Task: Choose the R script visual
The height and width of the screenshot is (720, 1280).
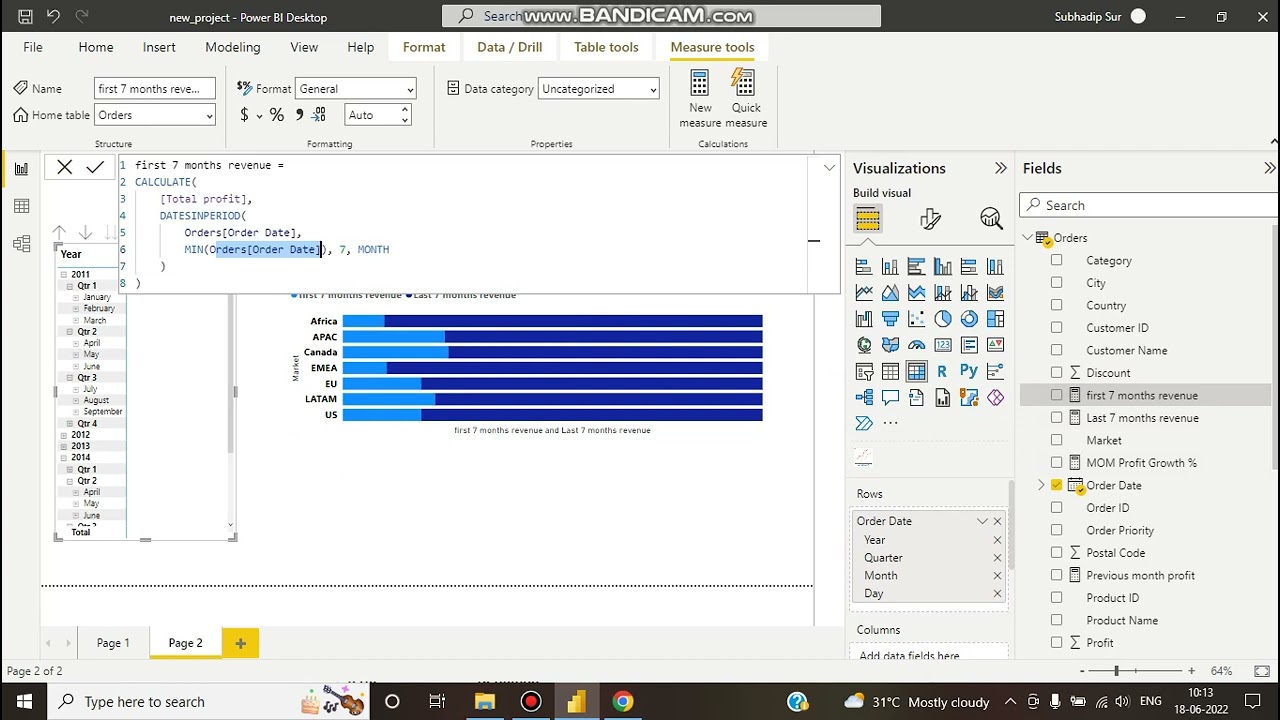Action: (943, 371)
